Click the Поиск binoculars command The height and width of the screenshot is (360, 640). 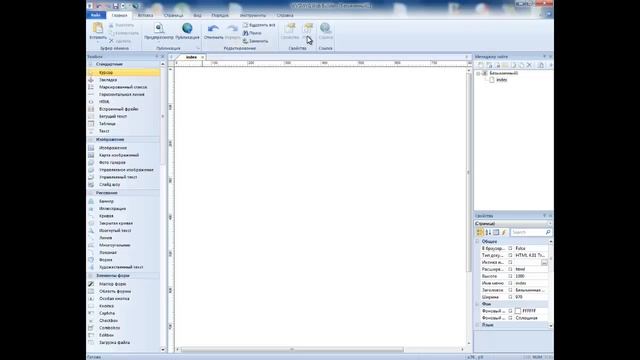click(252, 33)
